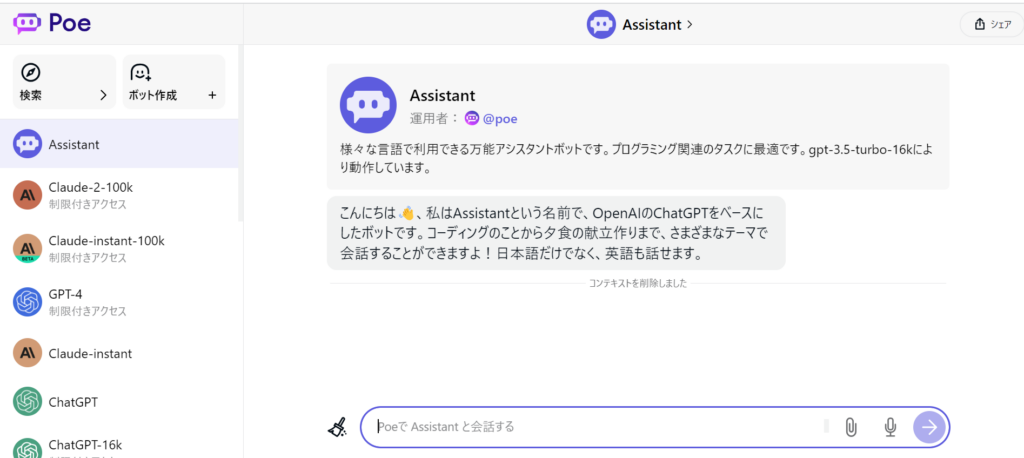Click the Claude-2-100k avatar icon
The image size is (1024, 458).
click(x=27, y=195)
